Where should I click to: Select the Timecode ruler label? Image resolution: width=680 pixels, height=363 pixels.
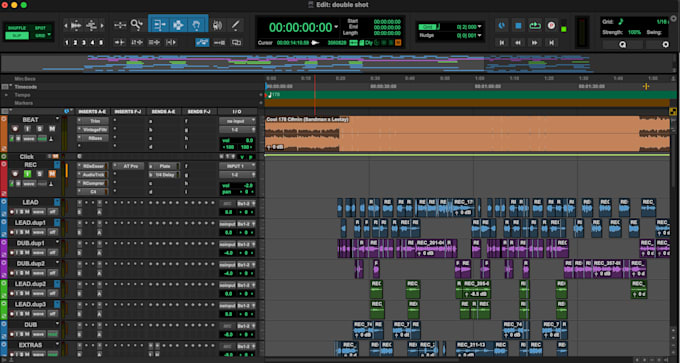tap(26, 87)
